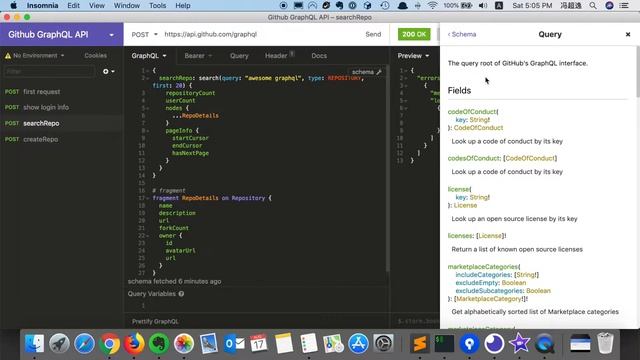Open Spotlight search in menu bar
Image resolution: width=640 pixels, height=360 pixels.
593,5
